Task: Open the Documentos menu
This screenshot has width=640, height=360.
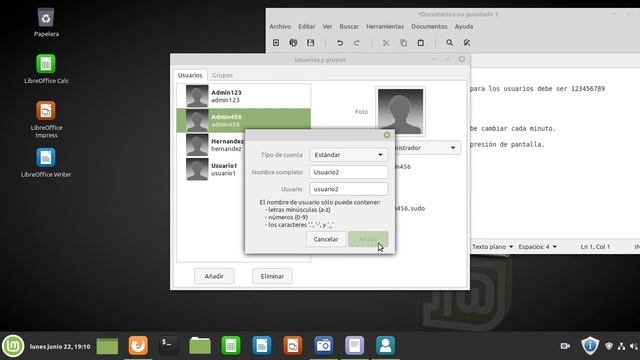Action: pyautogui.click(x=429, y=27)
